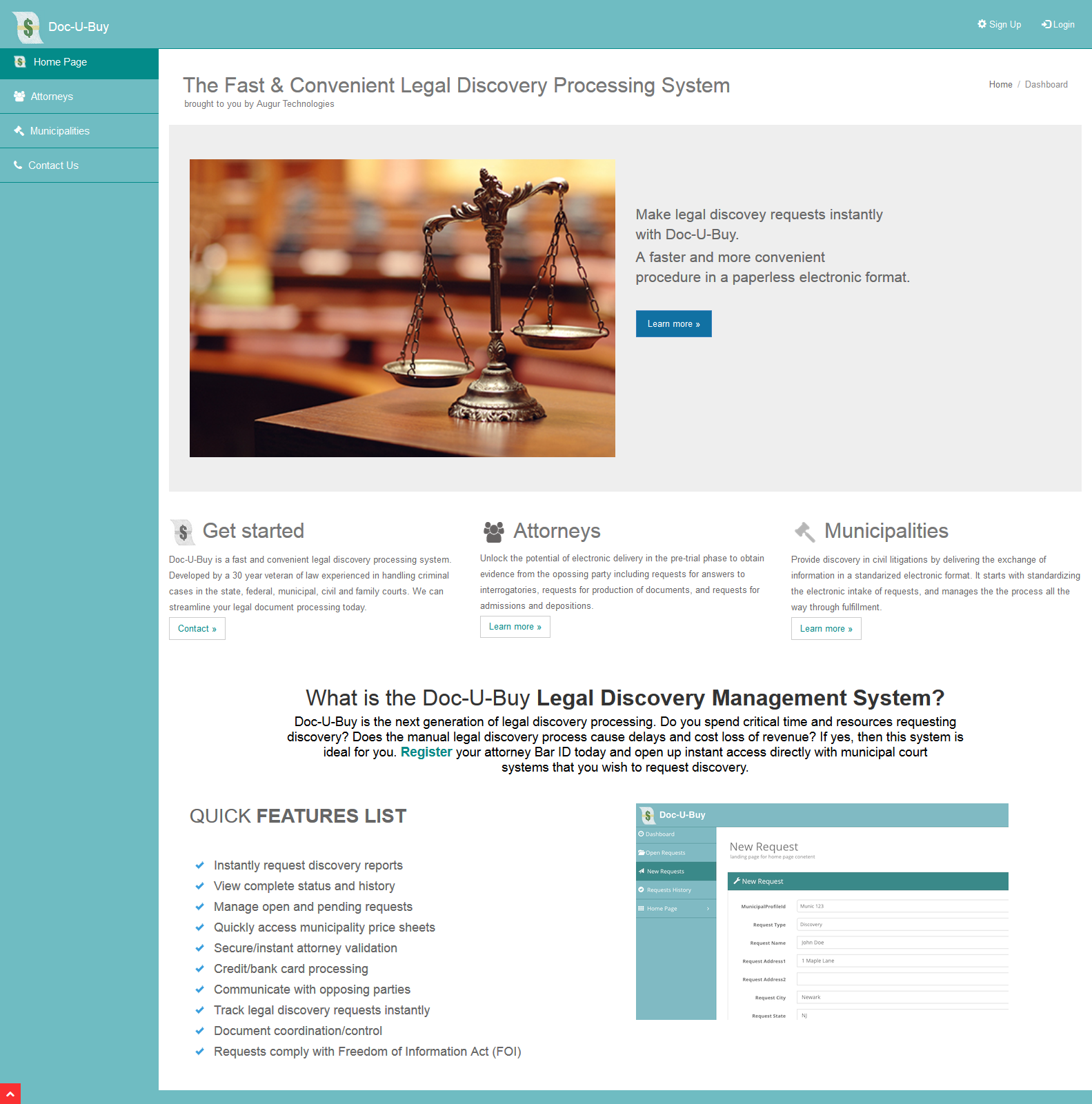Click the Contact » button under Get started

coord(197,629)
